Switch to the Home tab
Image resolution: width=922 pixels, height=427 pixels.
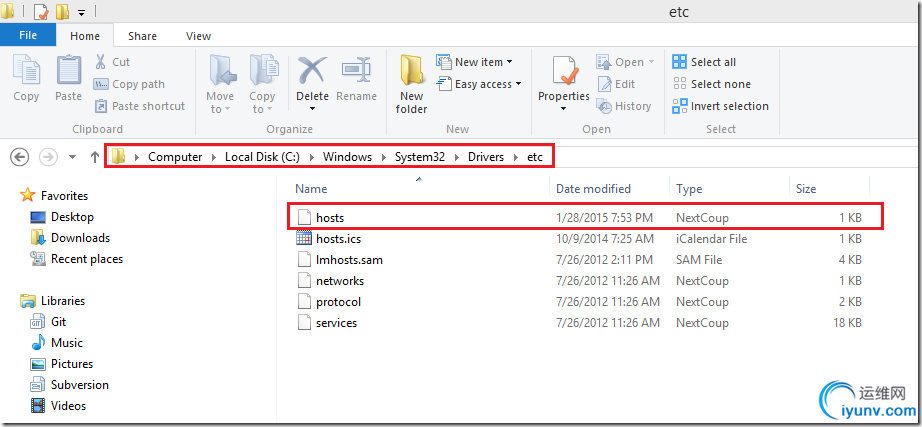click(x=85, y=35)
